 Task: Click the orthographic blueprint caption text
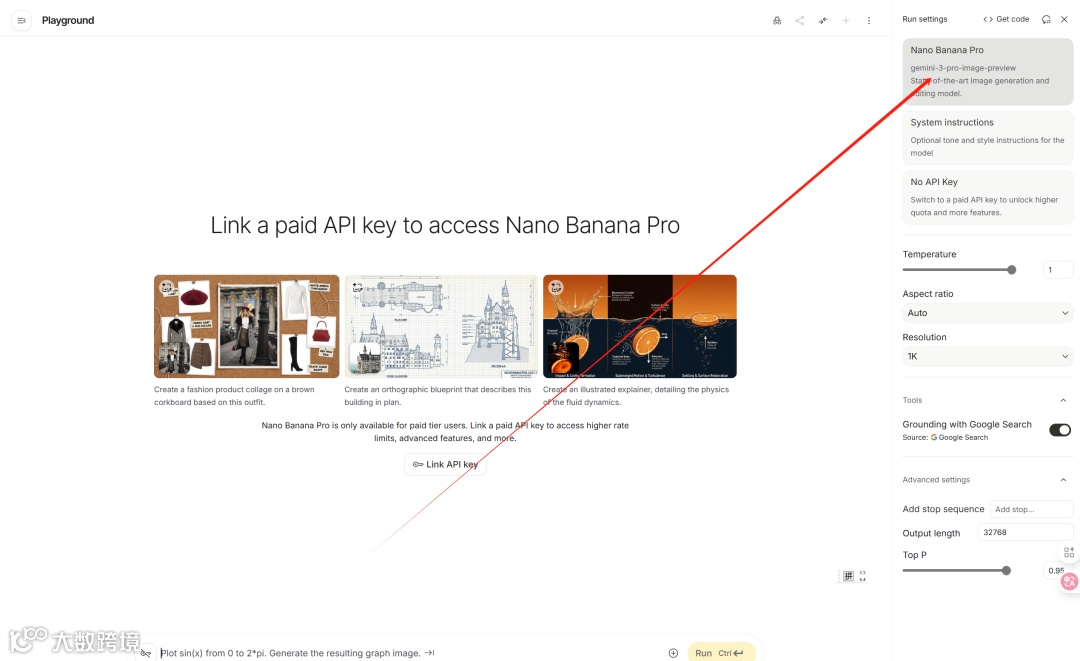pos(438,396)
